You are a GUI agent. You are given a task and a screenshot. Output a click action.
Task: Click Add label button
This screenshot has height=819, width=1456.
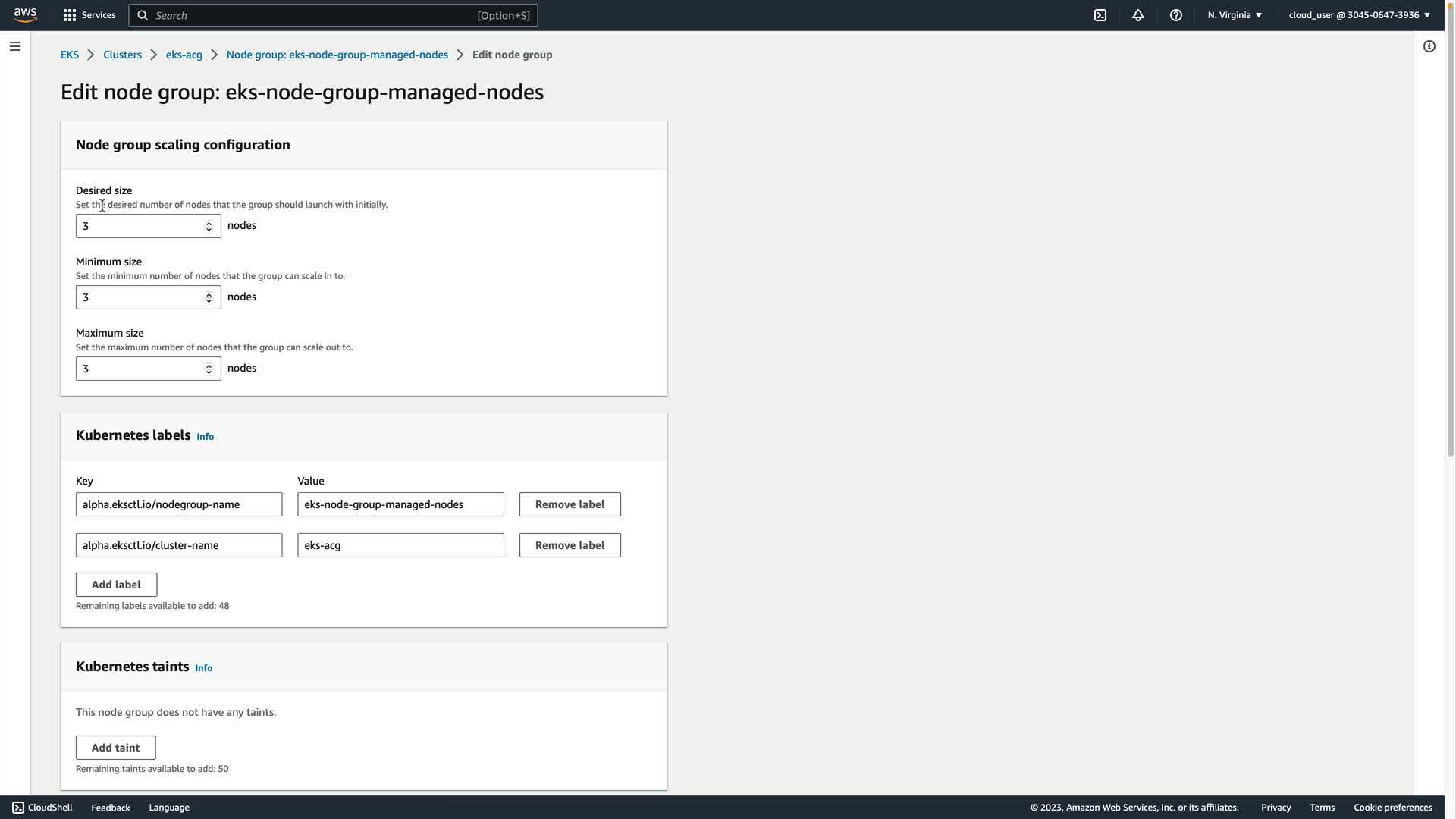point(116,585)
